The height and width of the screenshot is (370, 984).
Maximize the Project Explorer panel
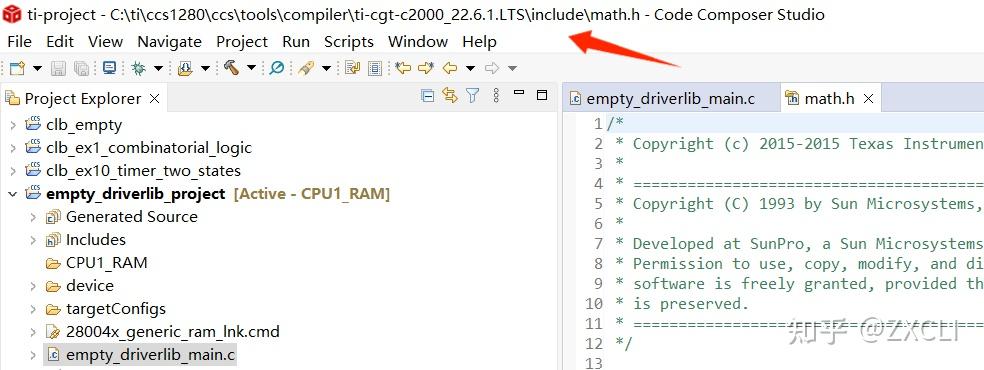coord(542,95)
